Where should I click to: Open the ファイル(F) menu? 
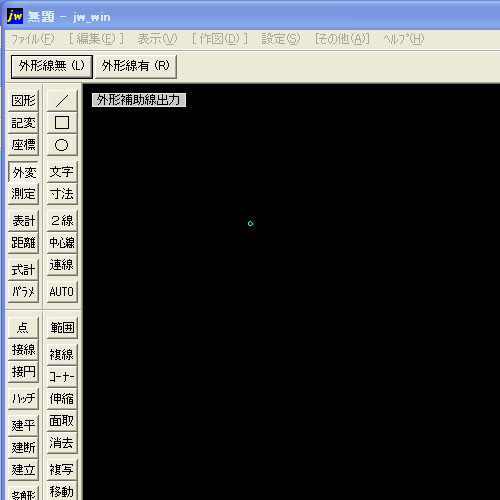pyautogui.click(x=33, y=39)
